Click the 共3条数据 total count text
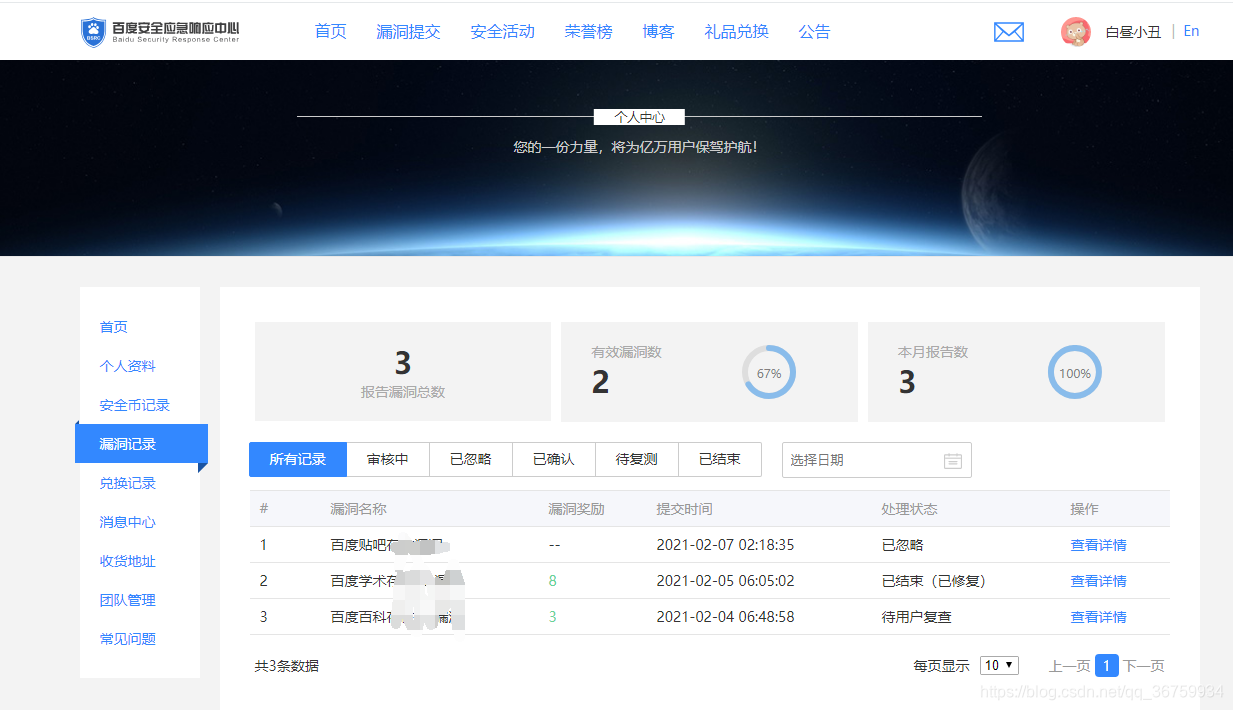The image size is (1233, 710). (287, 666)
